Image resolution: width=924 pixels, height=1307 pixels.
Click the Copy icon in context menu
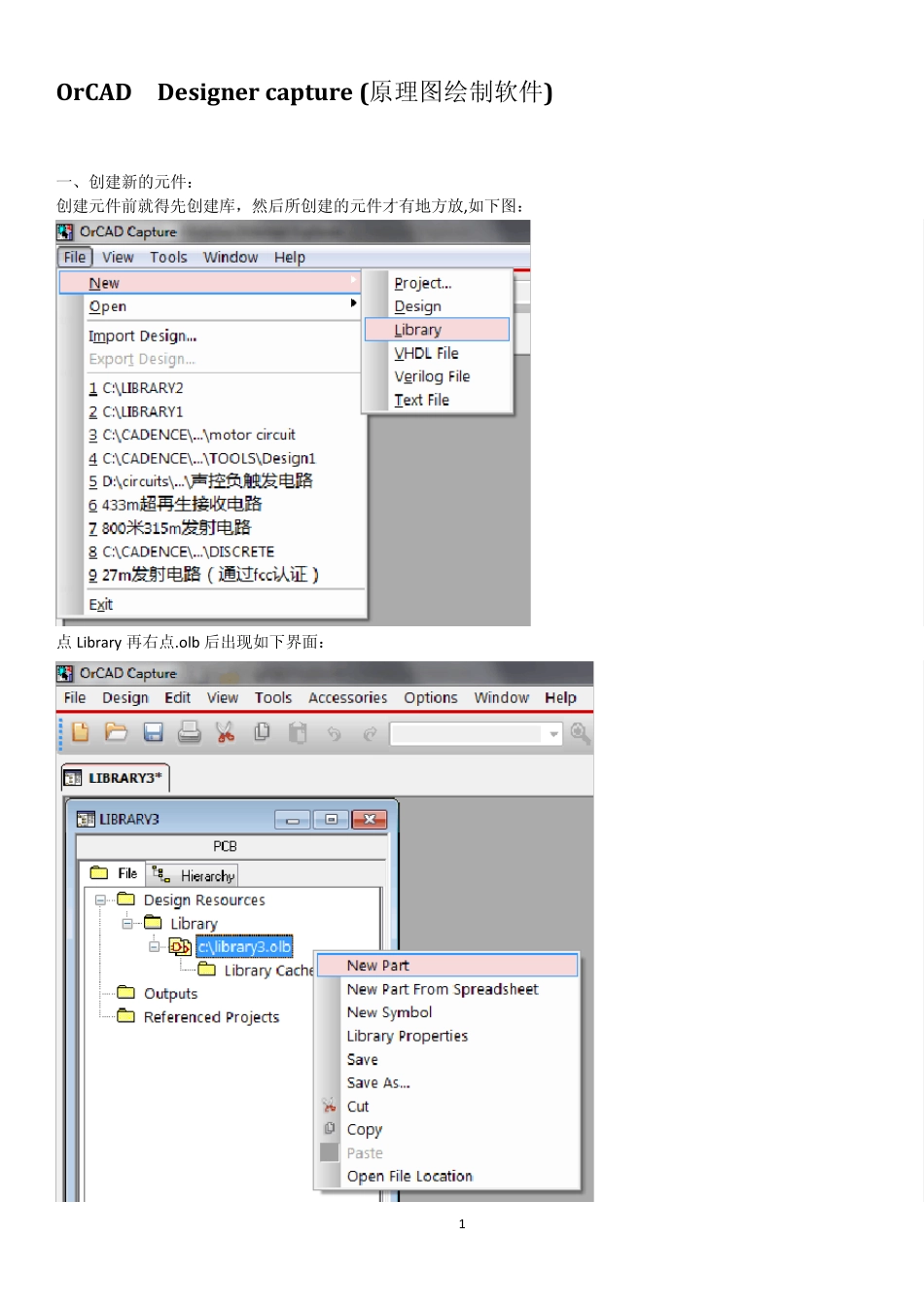point(329,1129)
